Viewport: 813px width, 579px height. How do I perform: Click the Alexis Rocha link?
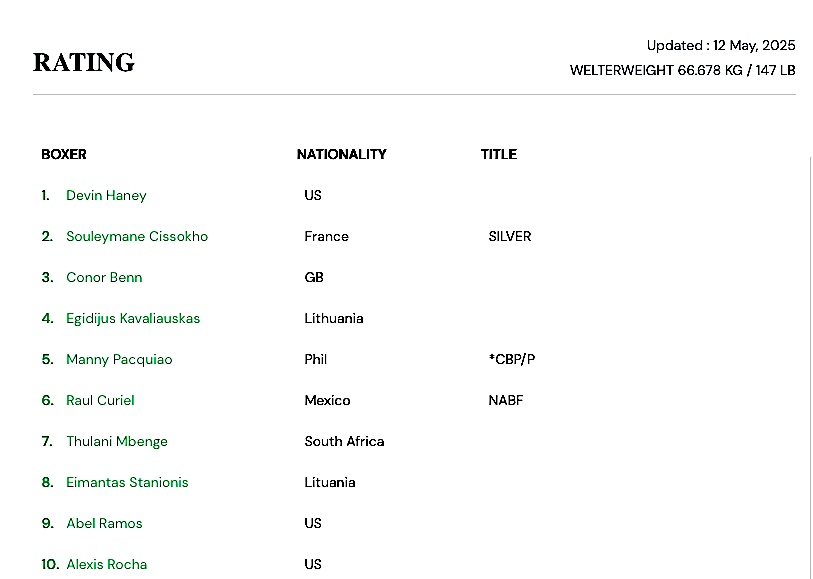click(x=106, y=564)
